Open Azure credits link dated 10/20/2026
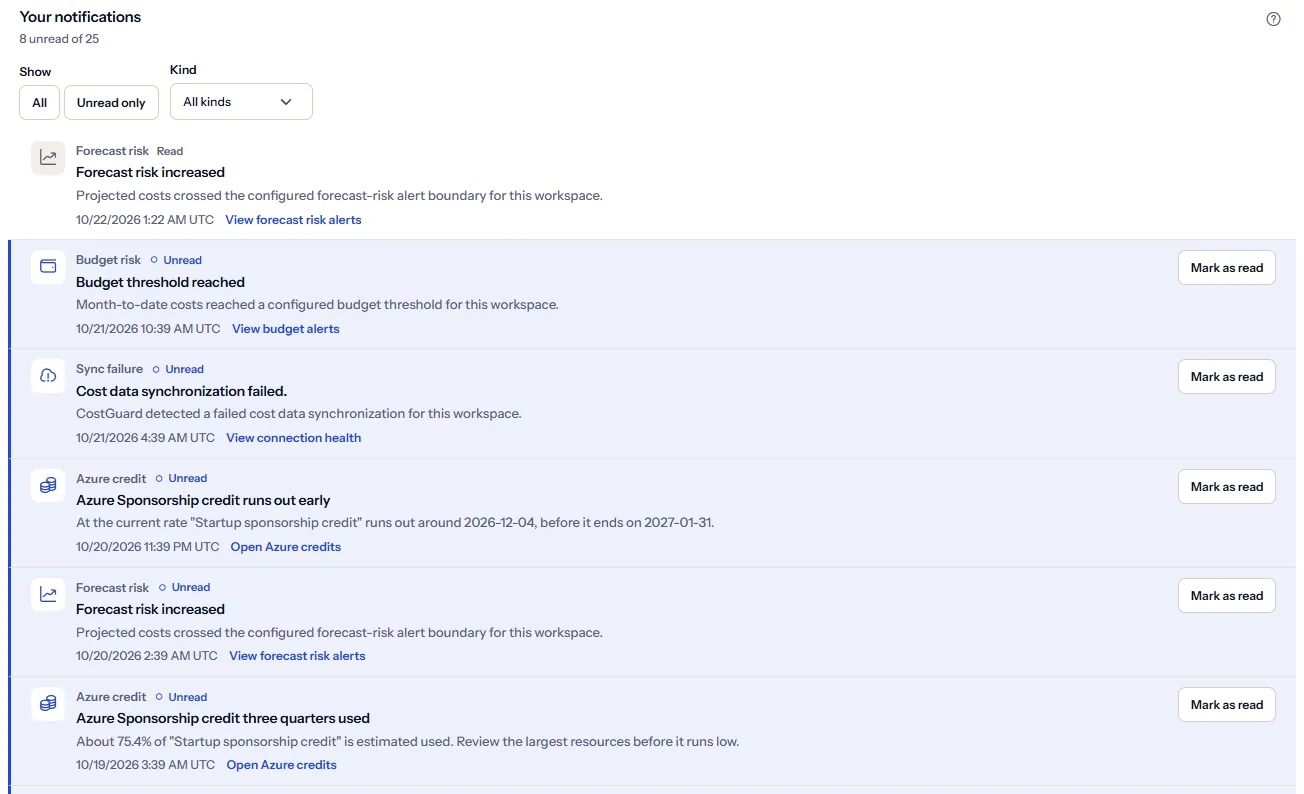 click(286, 547)
